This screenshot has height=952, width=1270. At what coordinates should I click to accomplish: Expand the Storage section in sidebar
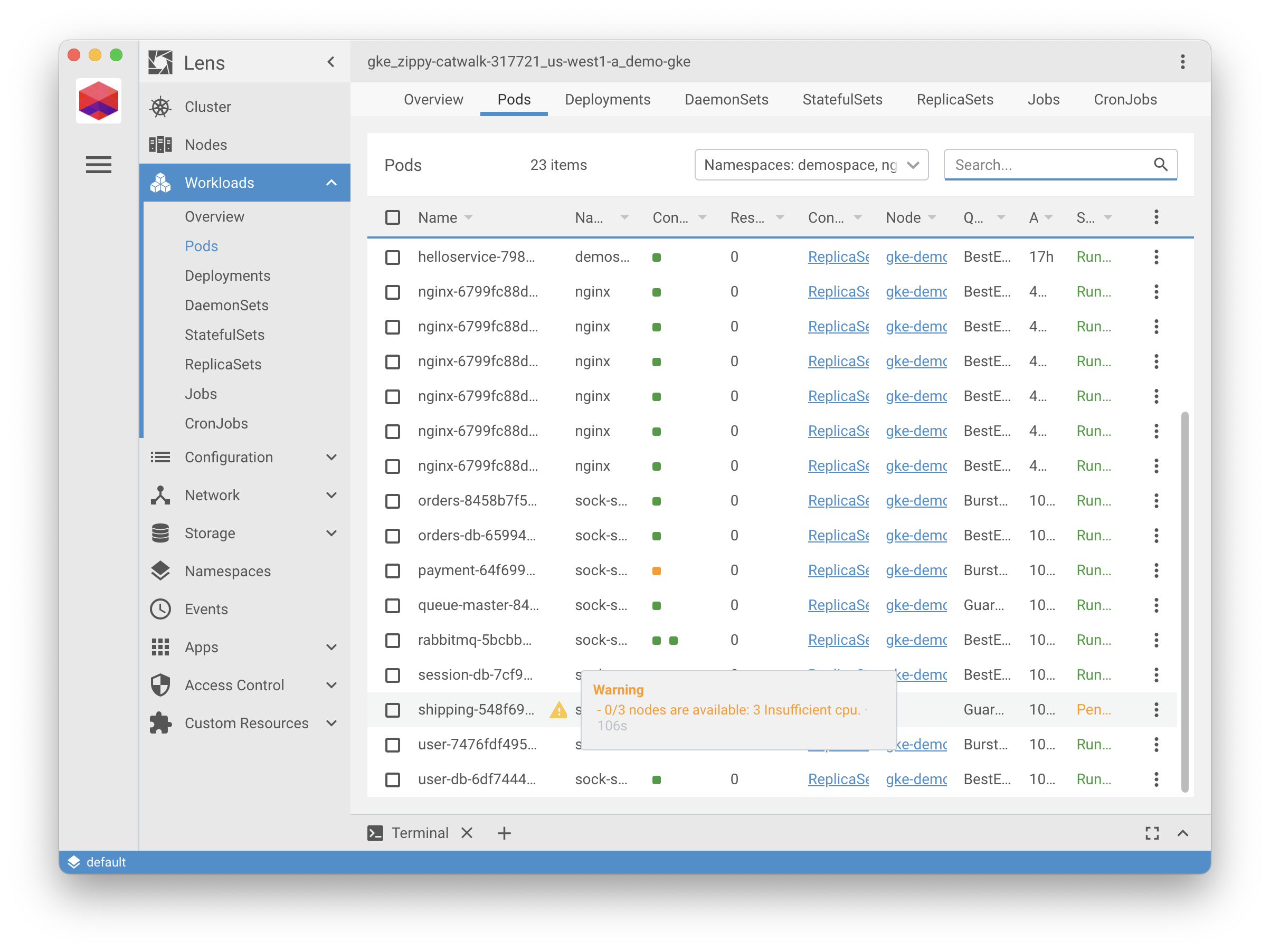(209, 533)
